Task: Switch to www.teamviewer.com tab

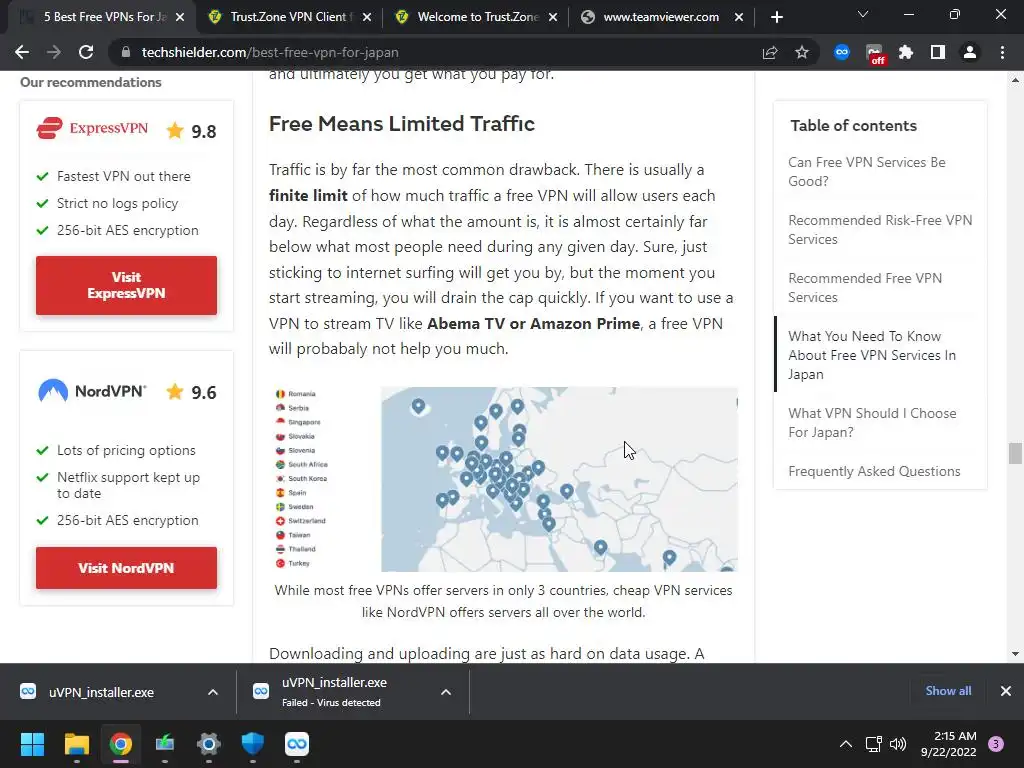Action: (661, 17)
